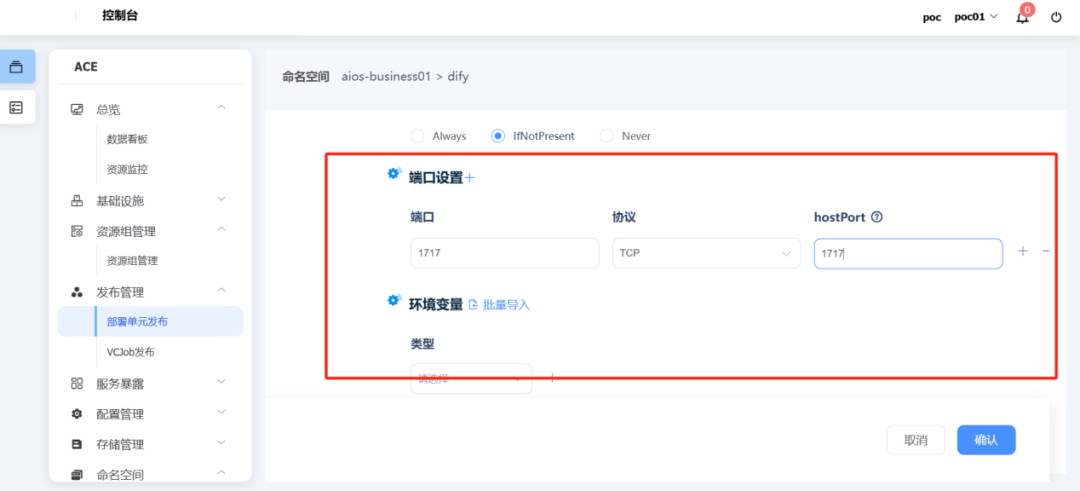Click the ACE sidebar heading
Image resolution: width=1080 pixels, height=491 pixels.
click(x=86, y=67)
